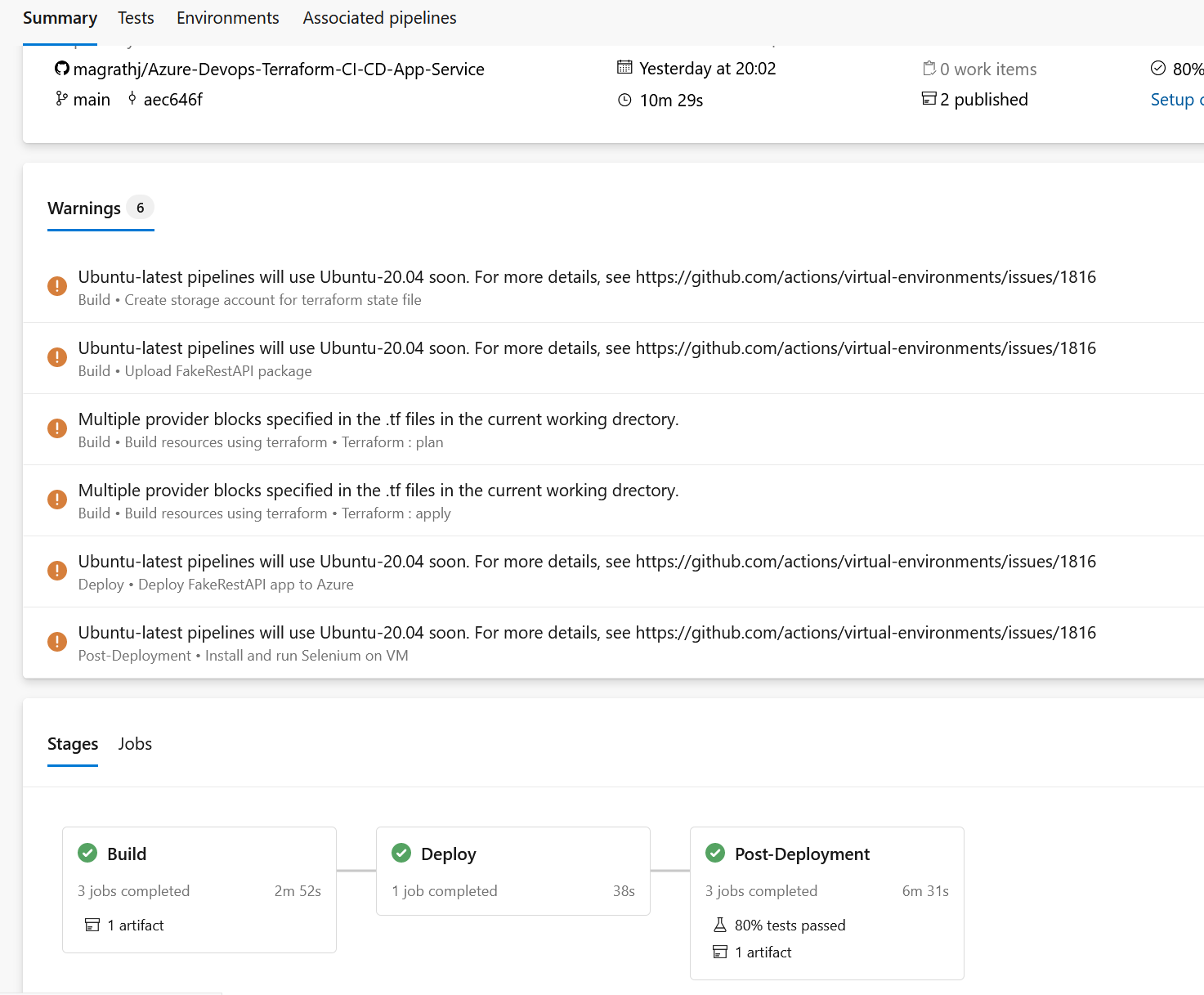Click the warning icon for Terraform apply
This screenshot has height=995, width=1204.
(x=57, y=500)
